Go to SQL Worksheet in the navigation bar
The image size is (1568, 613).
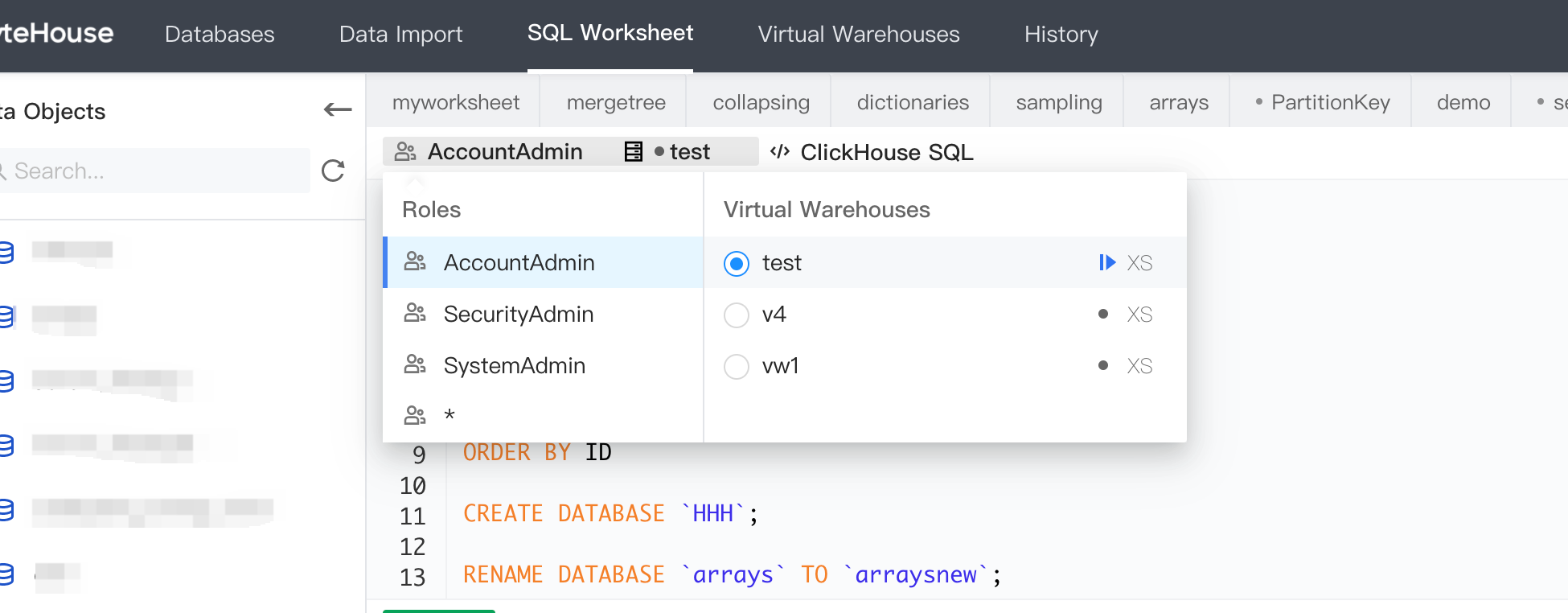[610, 33]
